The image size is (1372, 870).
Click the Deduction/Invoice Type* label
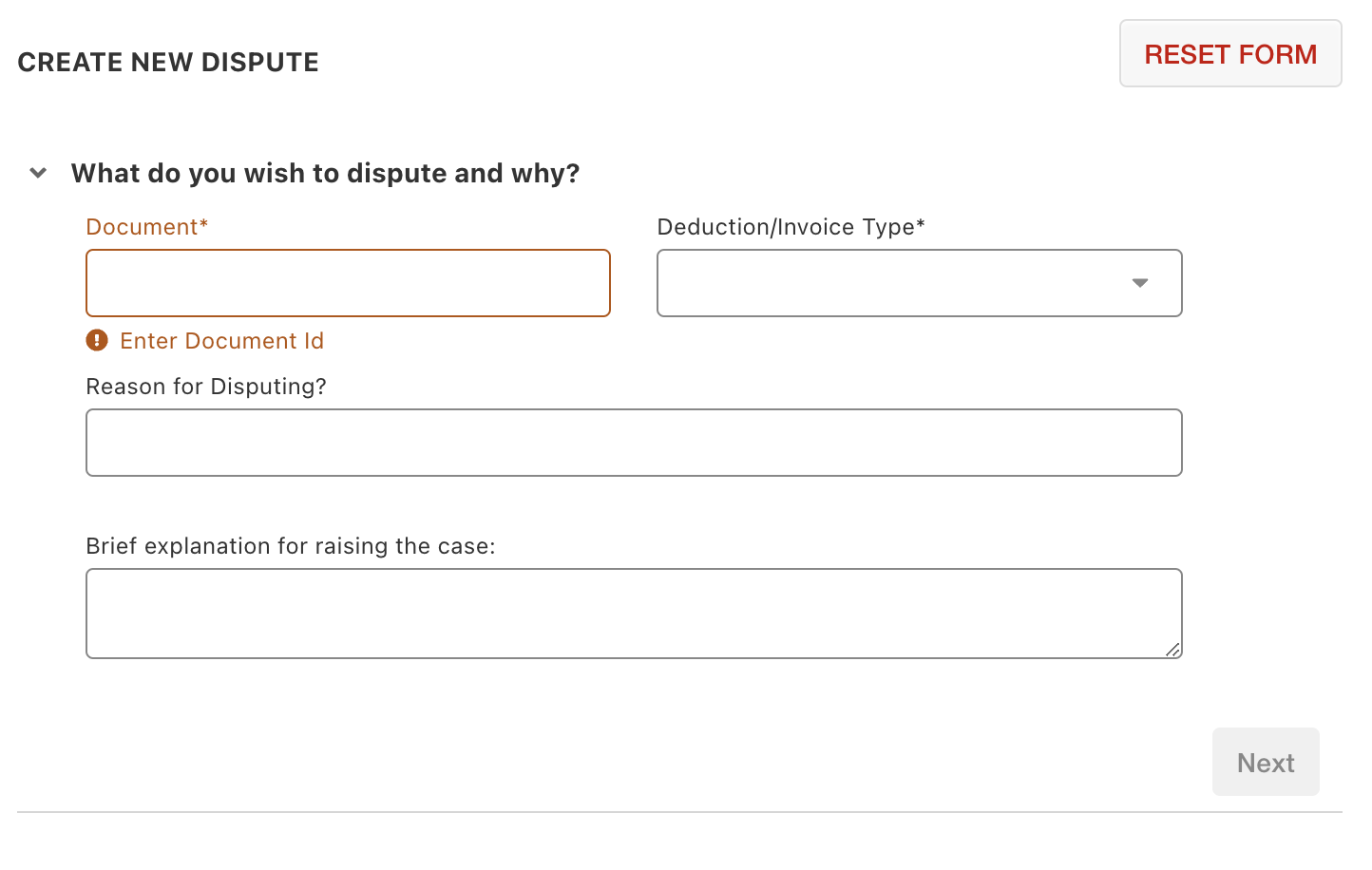791,227
